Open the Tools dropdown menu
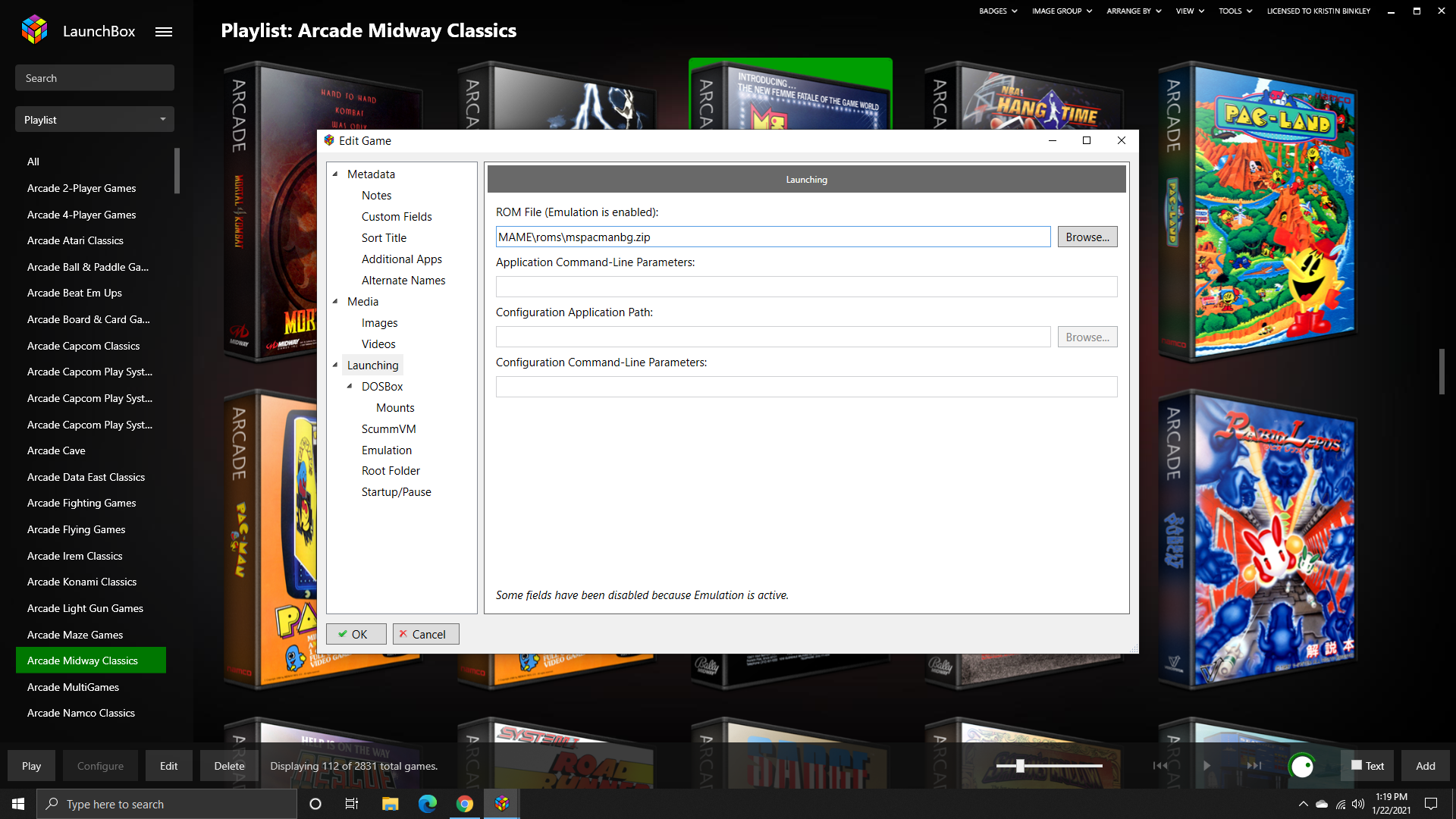The width and height of the screenshot is (1456, 819). pos(1235,11)
